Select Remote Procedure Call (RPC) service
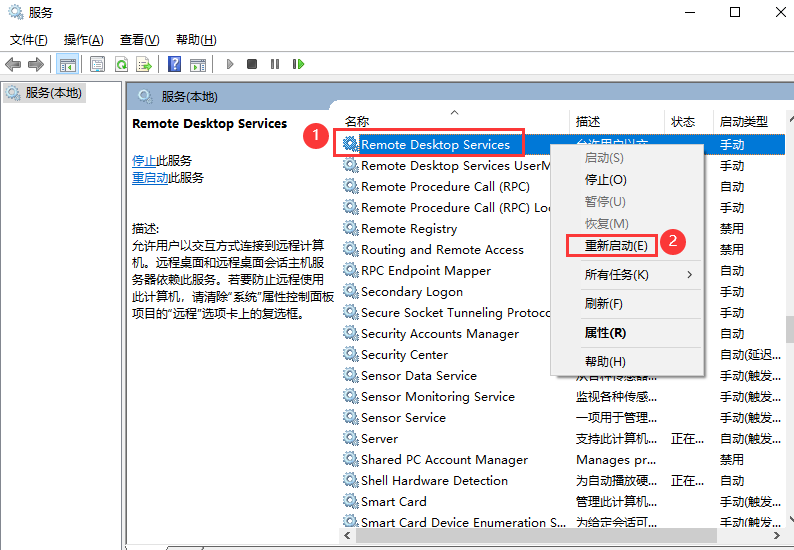The width and height of the screenshot is (794, 550). [x=445, y=187]
